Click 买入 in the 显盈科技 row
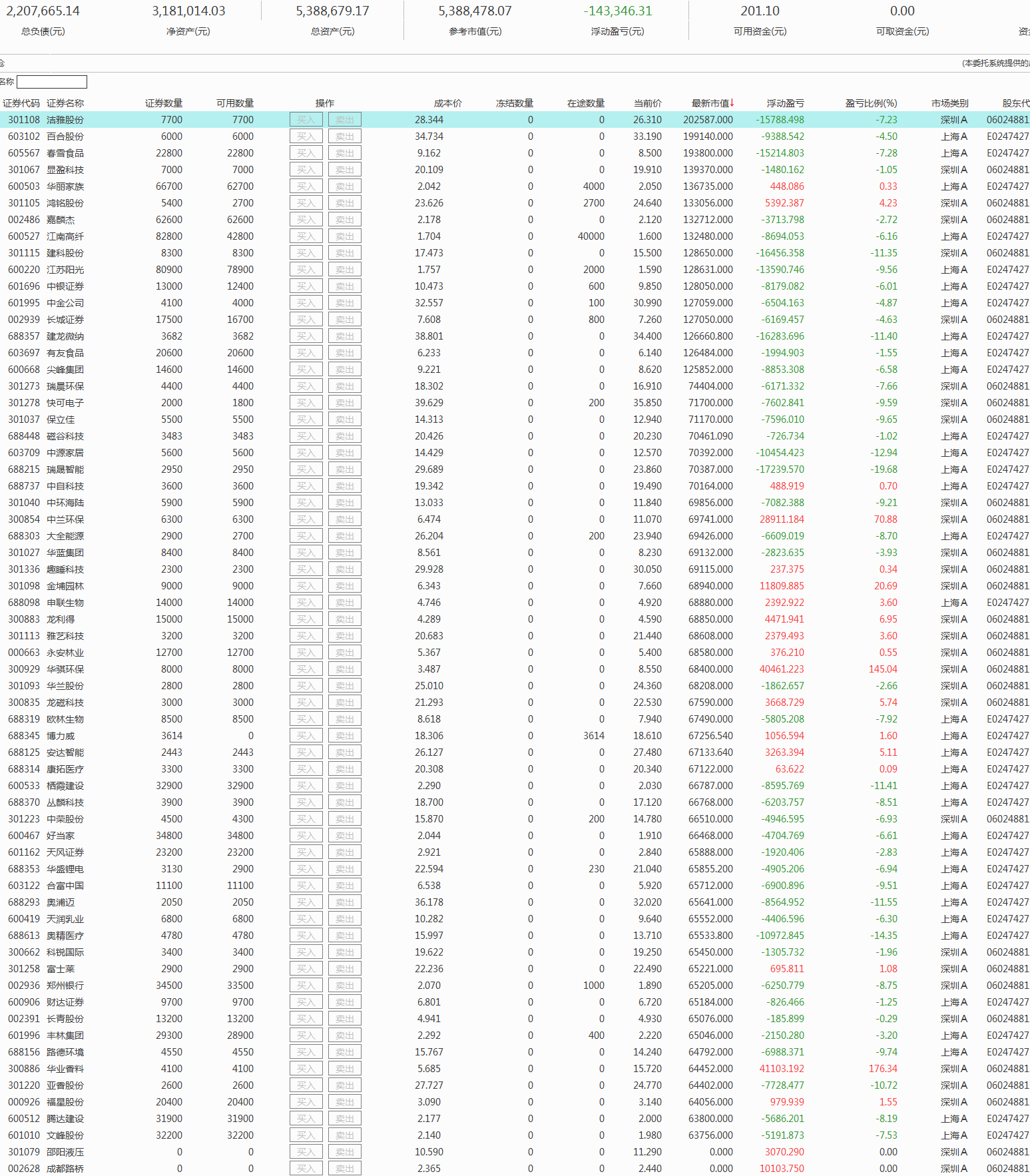The width and height of the screenshot is (1030, 1176). [x=306, y=170]
